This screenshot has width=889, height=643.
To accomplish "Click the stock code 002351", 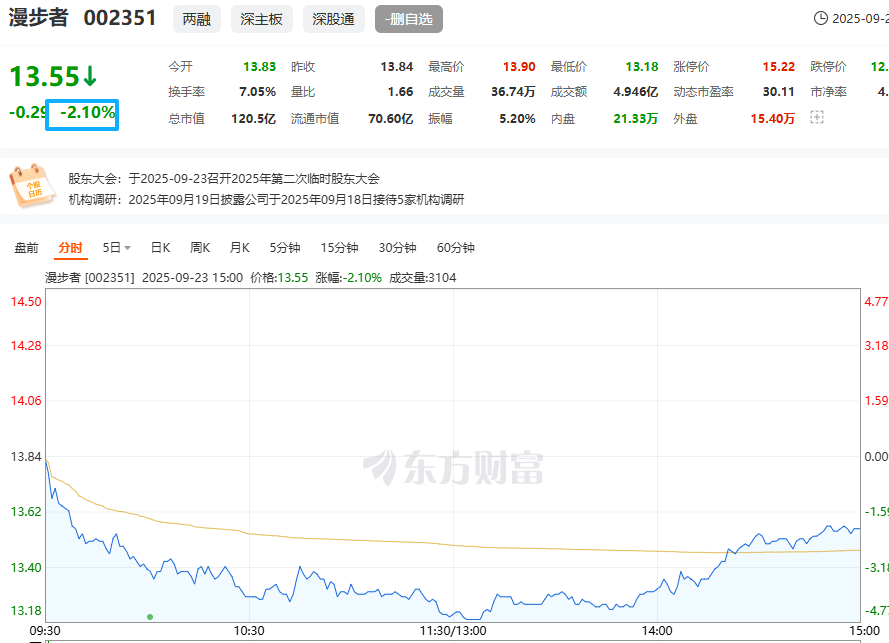I will (120, 18).
